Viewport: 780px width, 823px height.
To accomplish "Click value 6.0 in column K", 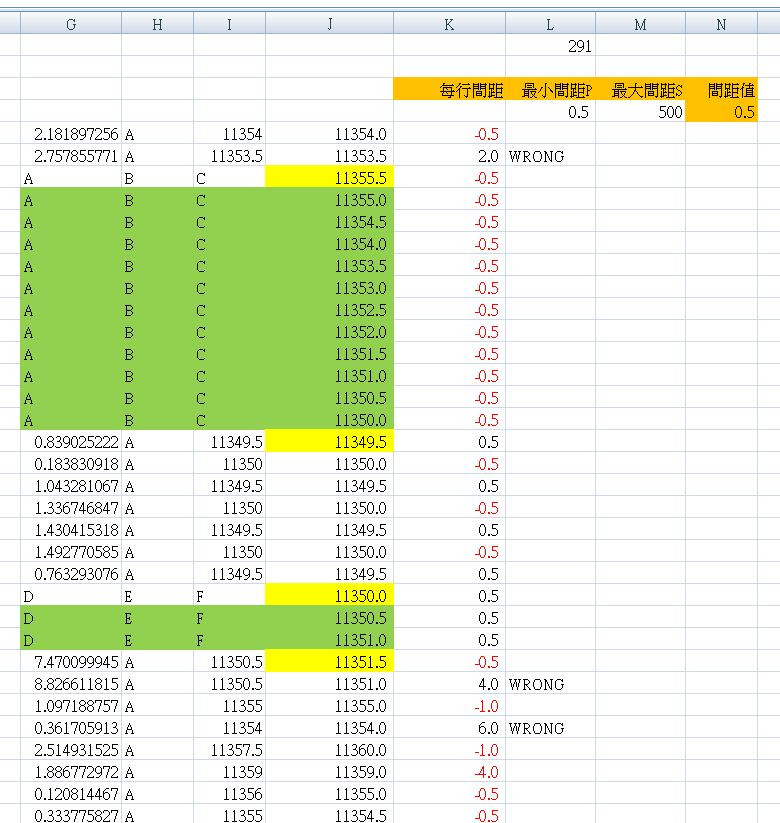I will (x=449, y=729).
